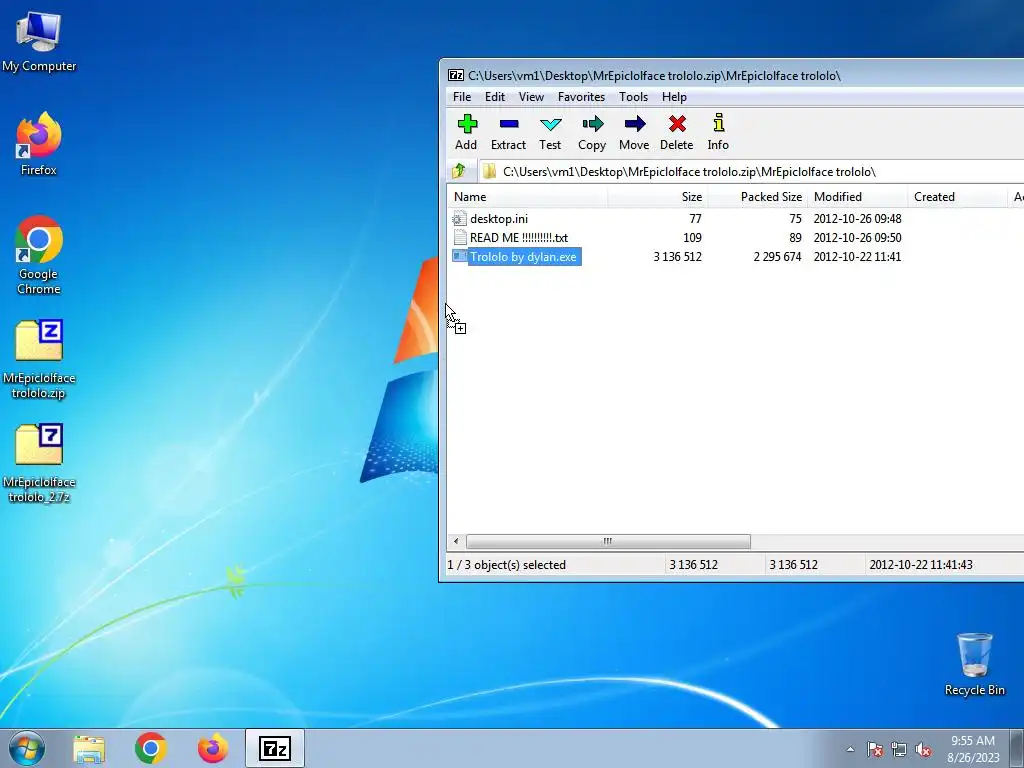Click modified date 2012-10-22 11:41 in the file list
Screen dimensions: 1024x768
857,257
